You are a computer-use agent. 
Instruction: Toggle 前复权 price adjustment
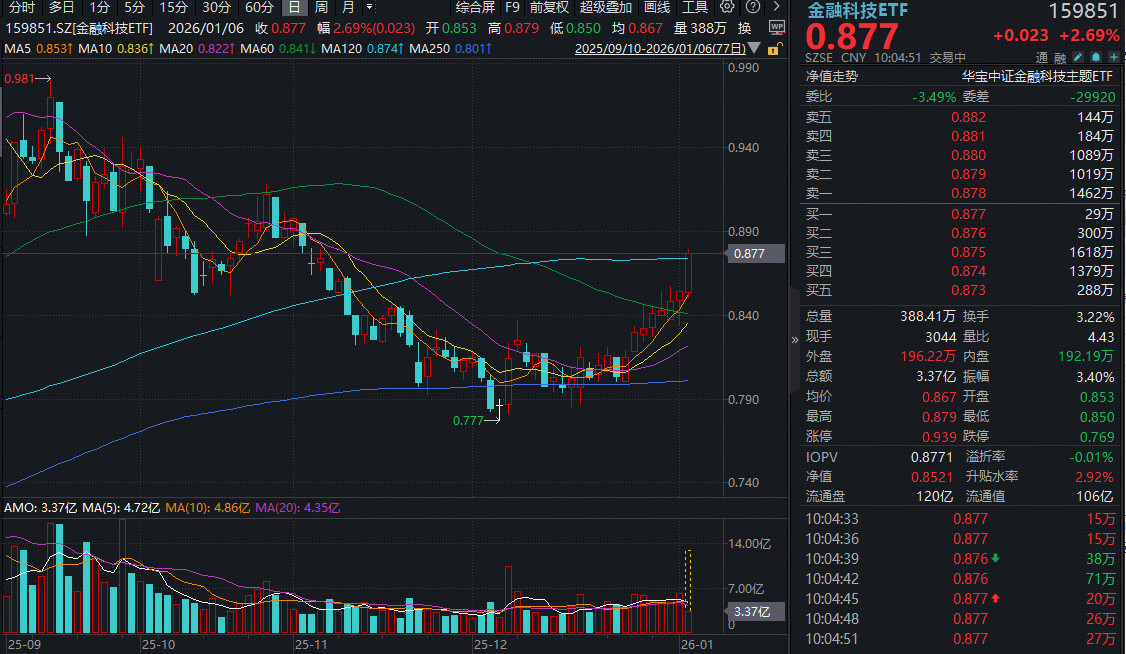coord(551,7)
